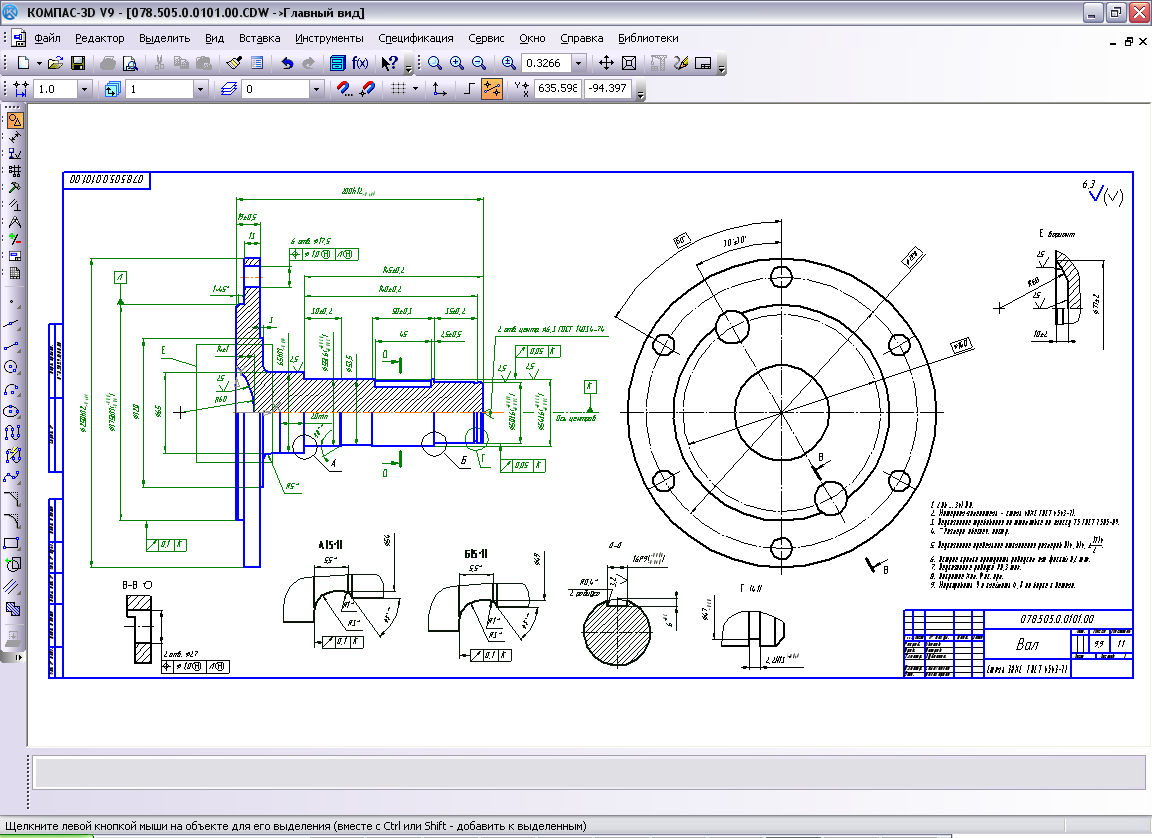Select the Geometry panel icon
This screenshot has height=838, width=1152.
pyautogui.click(x=15, y=120)
